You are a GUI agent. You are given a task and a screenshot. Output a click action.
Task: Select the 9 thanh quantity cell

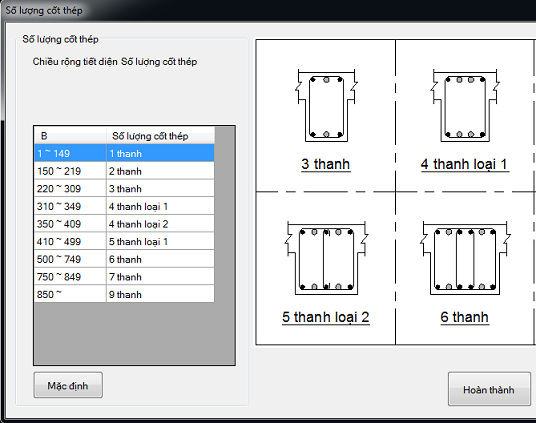160,294
